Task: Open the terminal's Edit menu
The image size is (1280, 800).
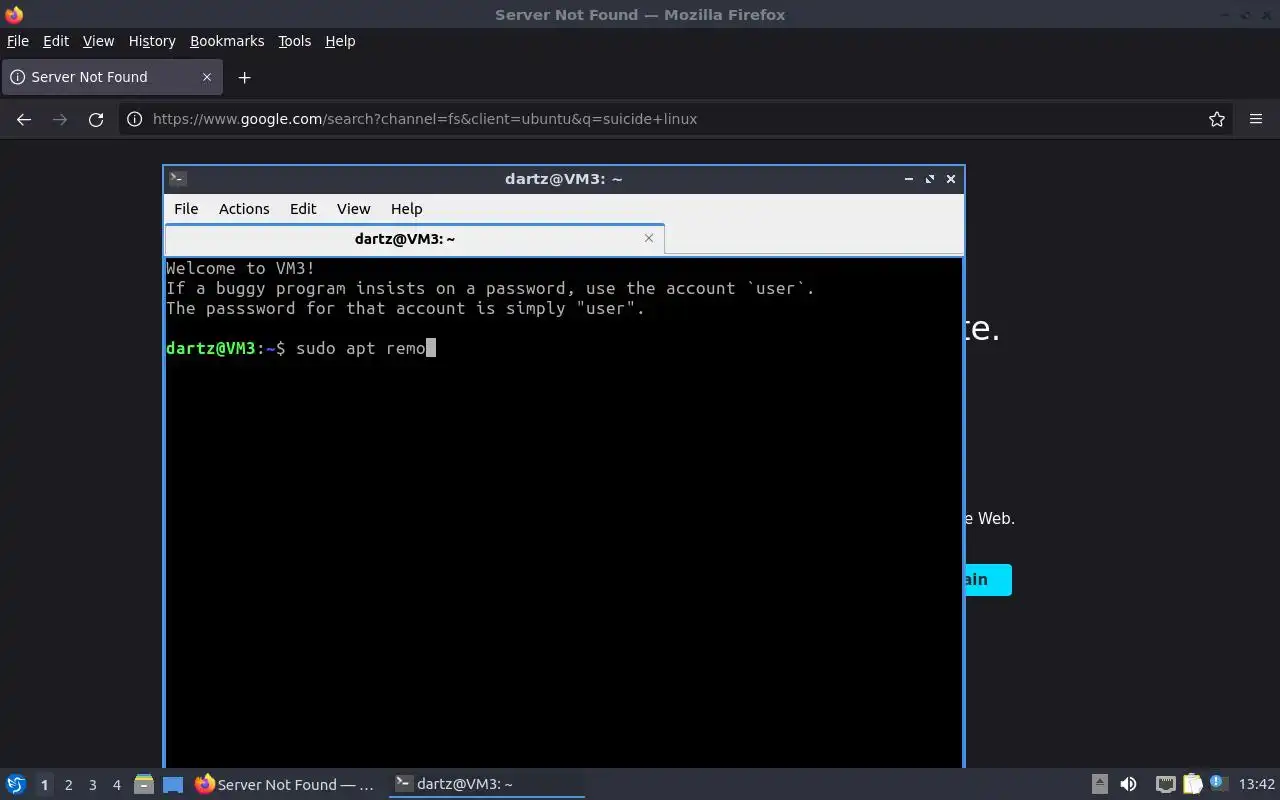Action: 303,209
